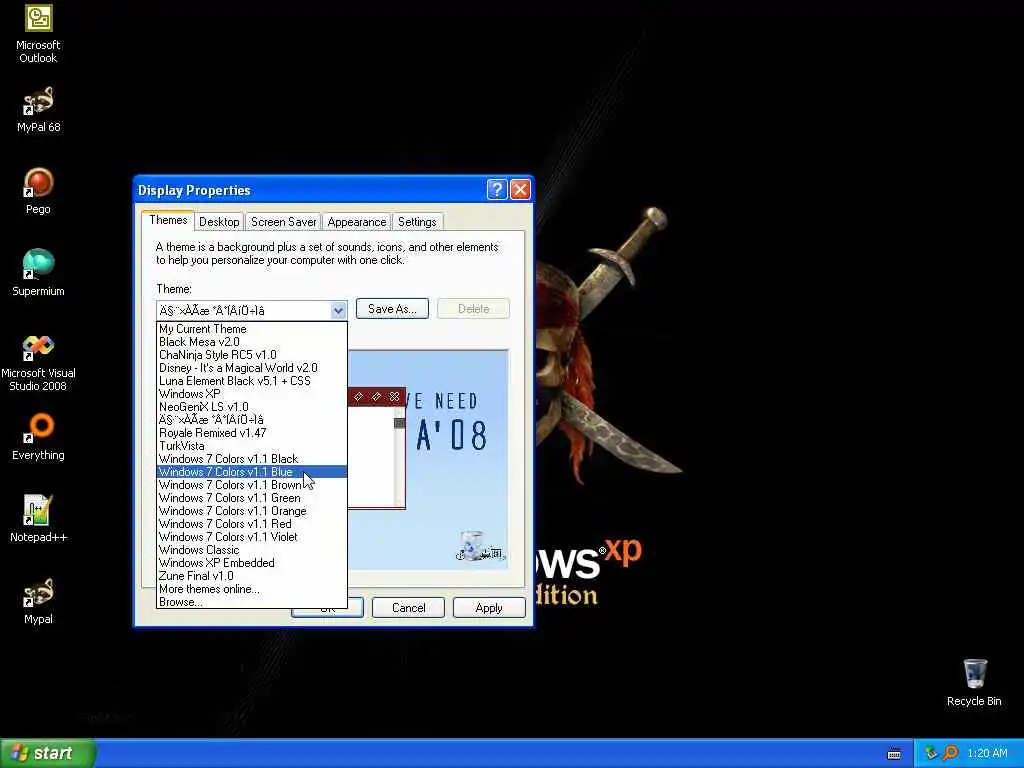The height and width of the screenshot is (768, 1024).
Task: Click the network tray icon
Action: 931,753
